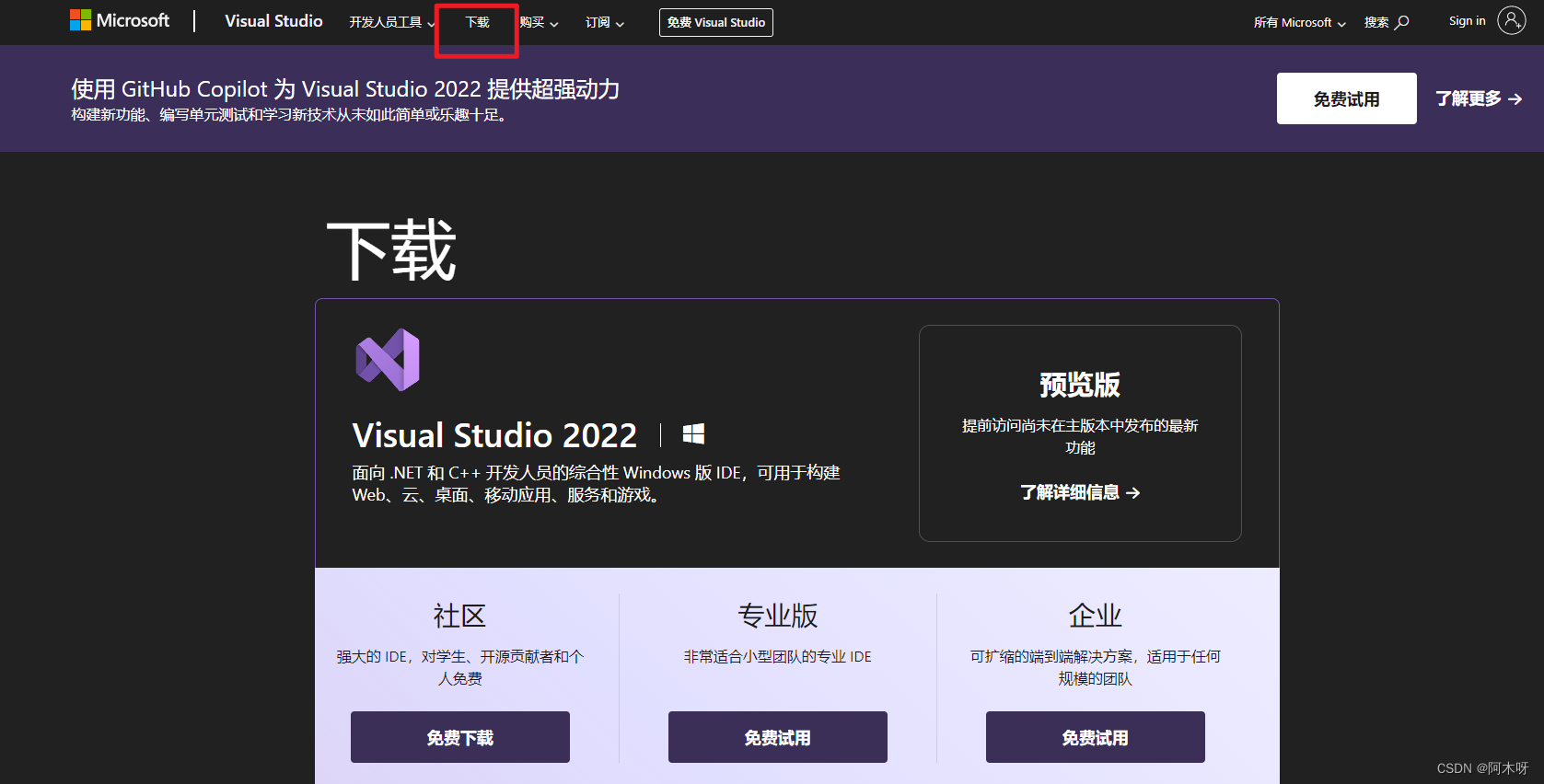
Task: Expand the 购买 dropdown menu
Action: point(539,22)
